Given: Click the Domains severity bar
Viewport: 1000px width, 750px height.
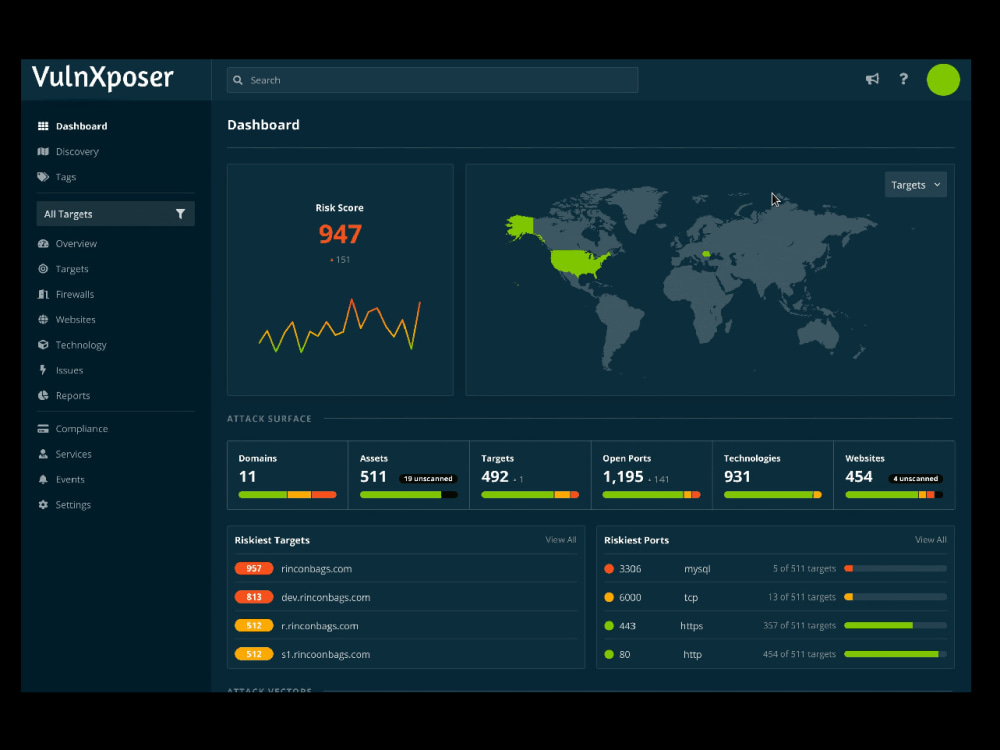Looking at the screenshot, I should pos(287,495).
